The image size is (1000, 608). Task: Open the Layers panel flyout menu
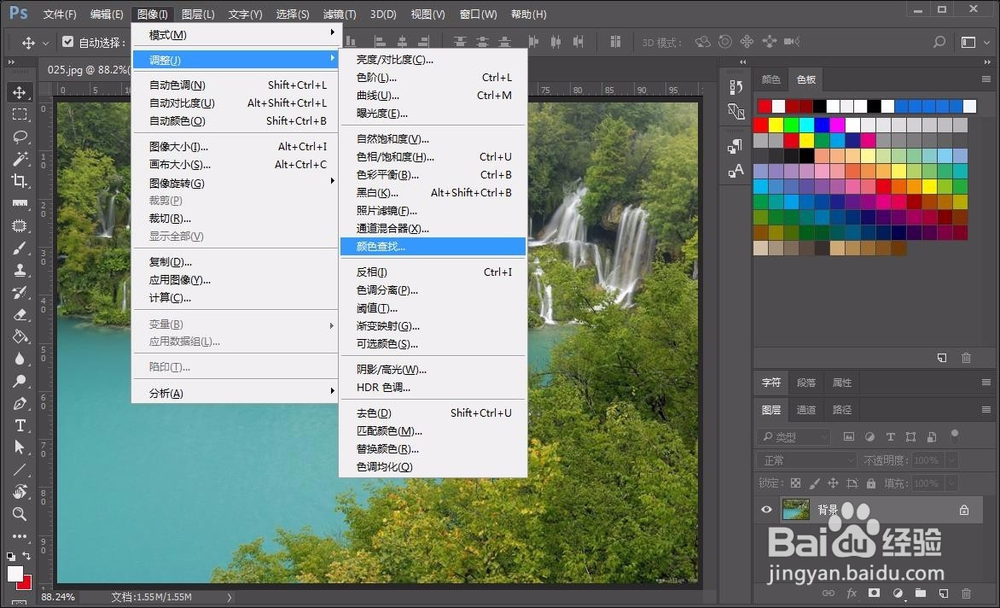pyautogui.click(x=986, y=410)
